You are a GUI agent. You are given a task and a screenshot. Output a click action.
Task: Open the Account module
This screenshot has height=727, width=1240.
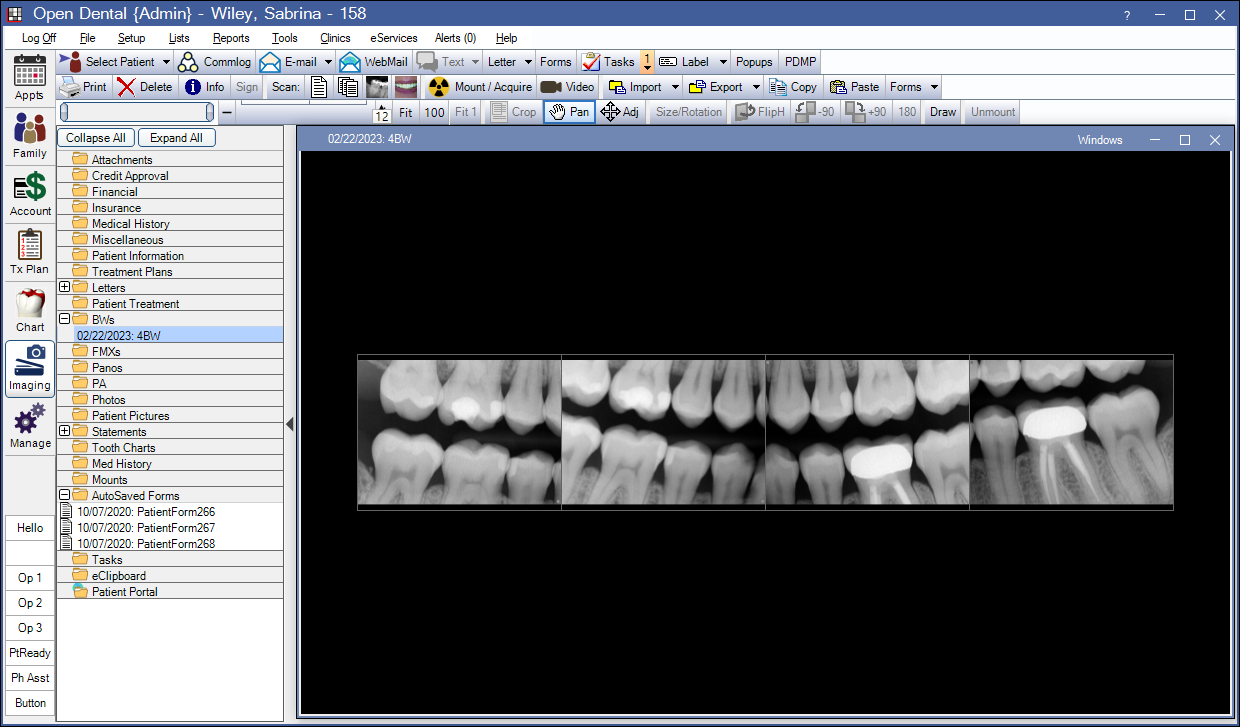point(29,194)
